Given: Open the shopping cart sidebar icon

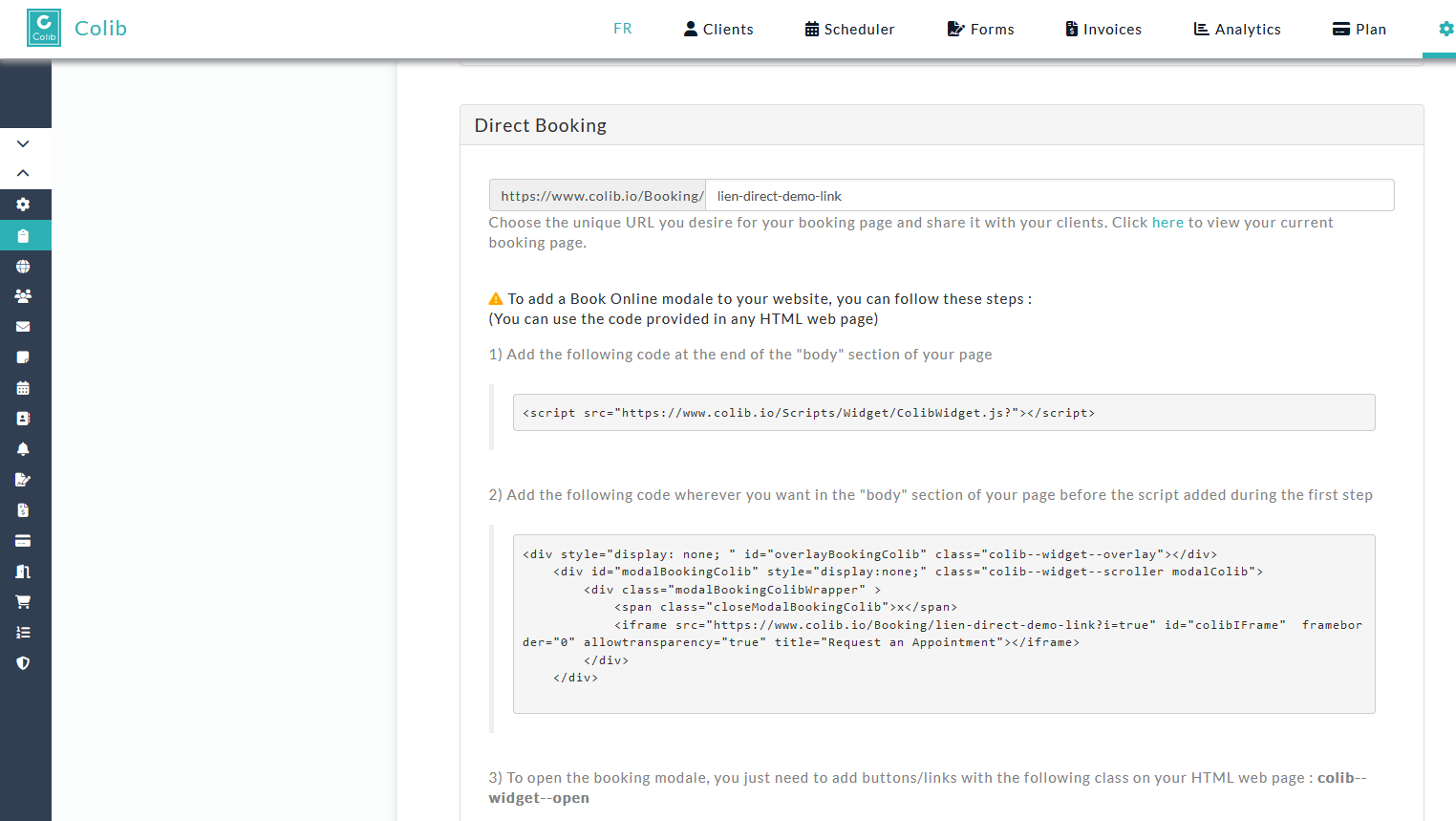Looking at the screenshot, I should (23, 602).
